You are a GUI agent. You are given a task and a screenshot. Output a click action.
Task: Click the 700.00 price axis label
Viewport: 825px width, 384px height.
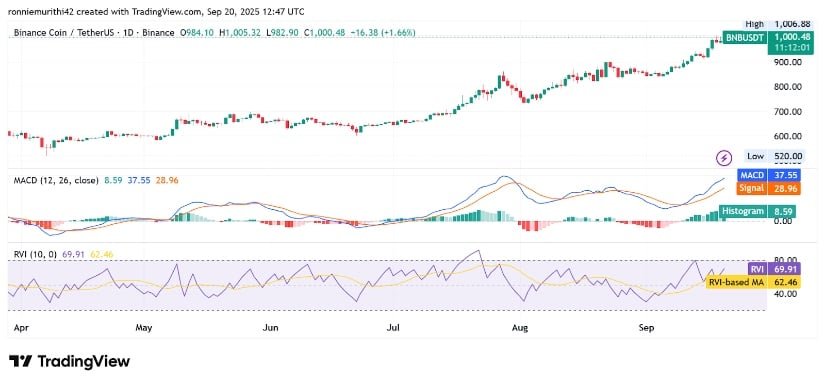tap(787, 112)
